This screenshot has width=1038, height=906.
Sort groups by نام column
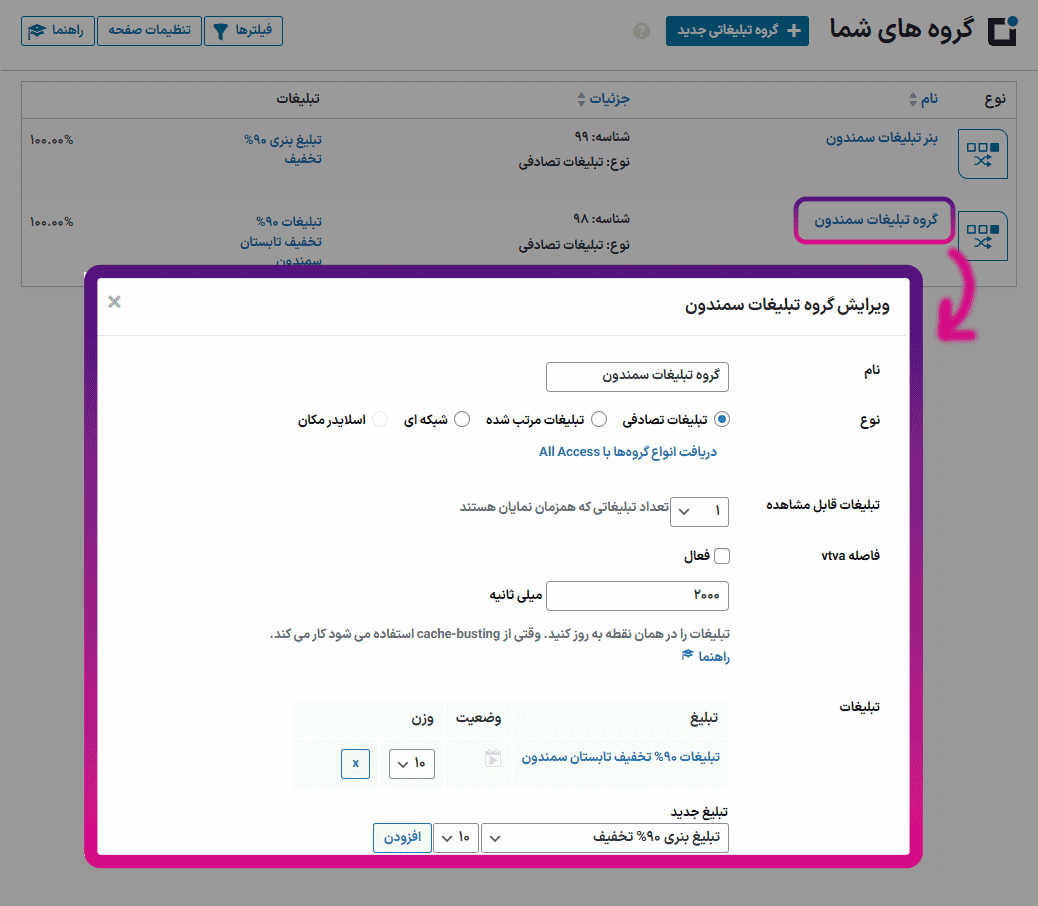923,99
